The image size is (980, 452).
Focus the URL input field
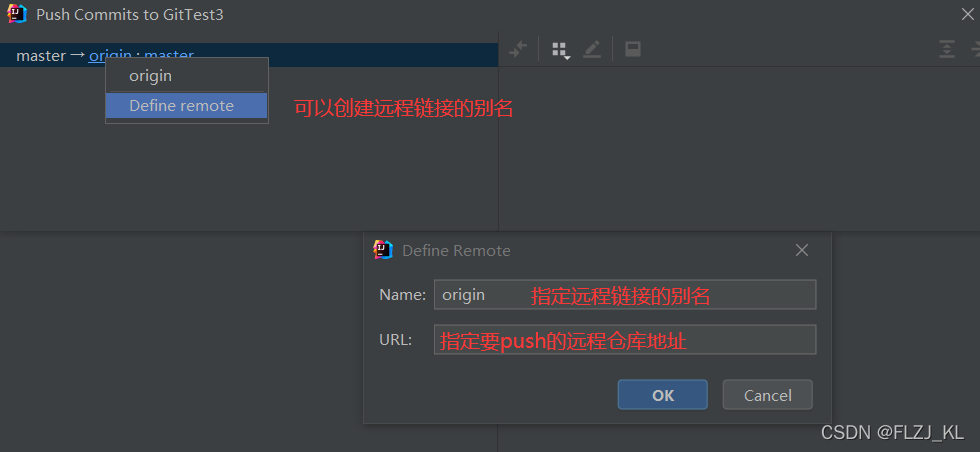(x=625, y=339)
